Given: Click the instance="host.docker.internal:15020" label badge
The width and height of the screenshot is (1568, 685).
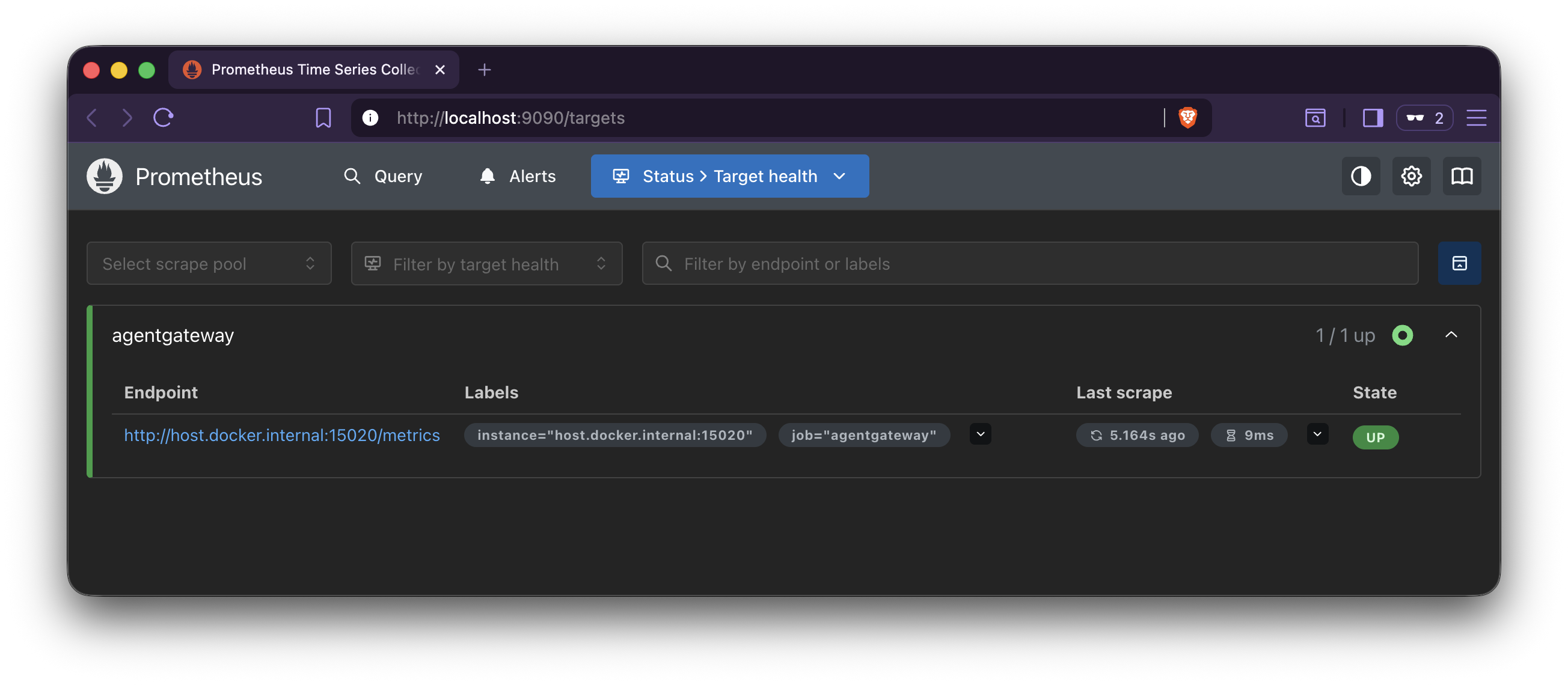Looking at the screenshot, I should (x=615, y=435).
